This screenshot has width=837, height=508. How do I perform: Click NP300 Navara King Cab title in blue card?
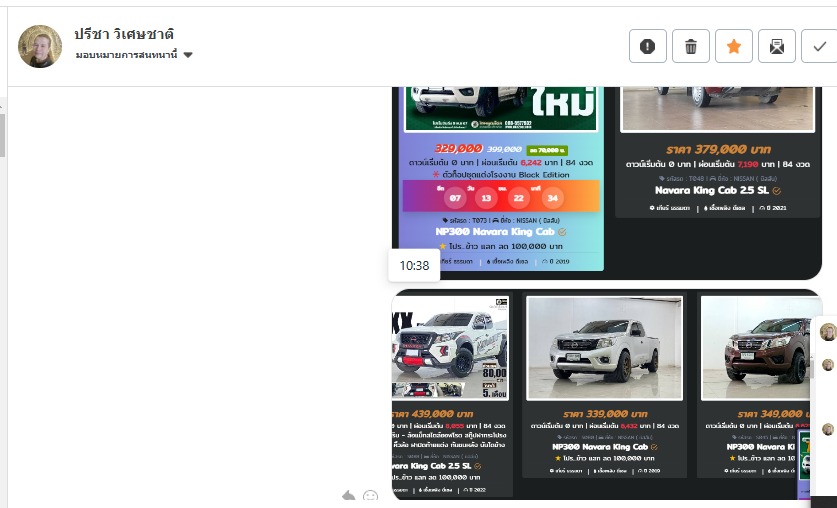click(495, 232)
